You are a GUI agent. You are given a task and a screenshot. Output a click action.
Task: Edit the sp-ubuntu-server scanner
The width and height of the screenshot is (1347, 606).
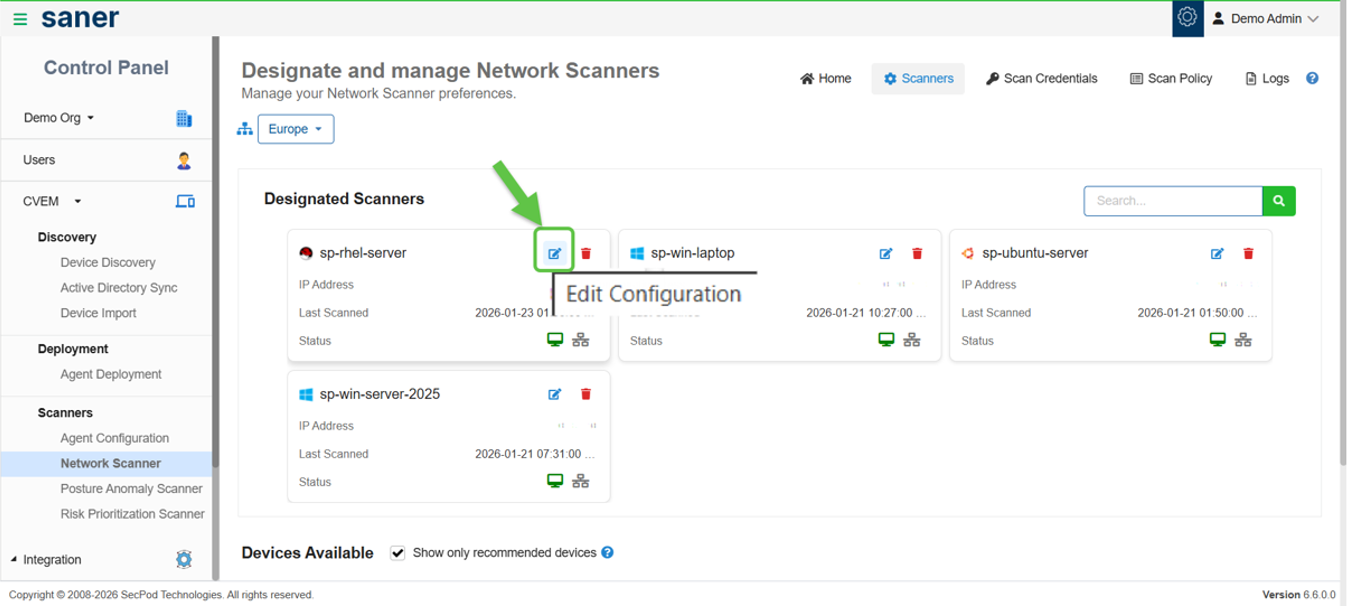1217,253
